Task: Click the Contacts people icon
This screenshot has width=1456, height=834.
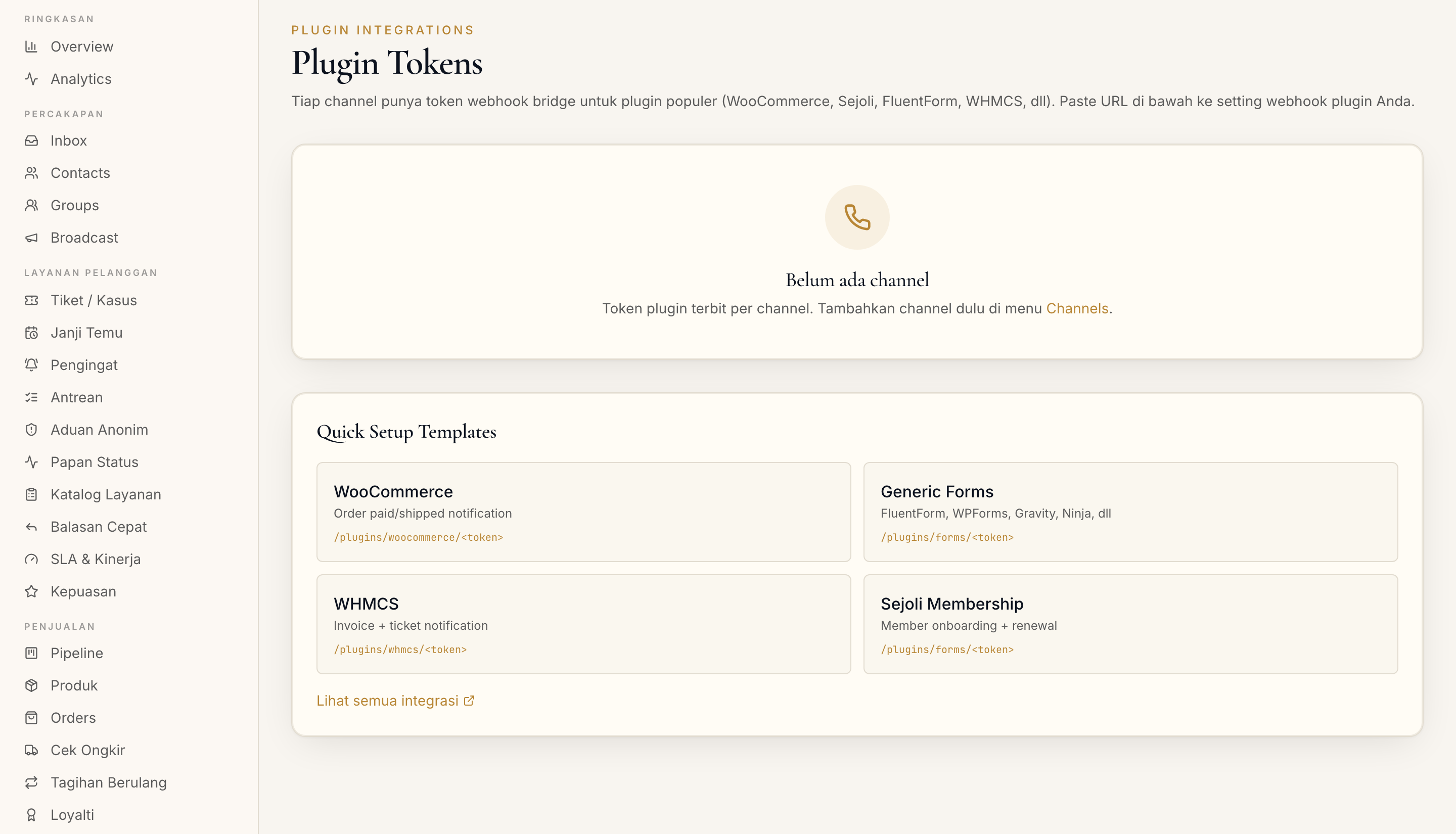Action: pos(31,173)
